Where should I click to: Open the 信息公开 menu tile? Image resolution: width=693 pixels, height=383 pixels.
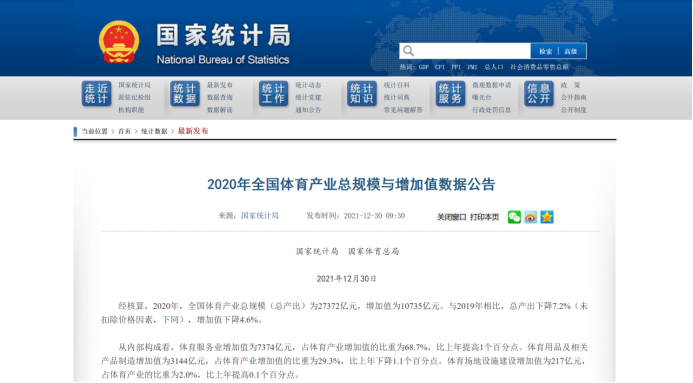(x=538, y=94)
